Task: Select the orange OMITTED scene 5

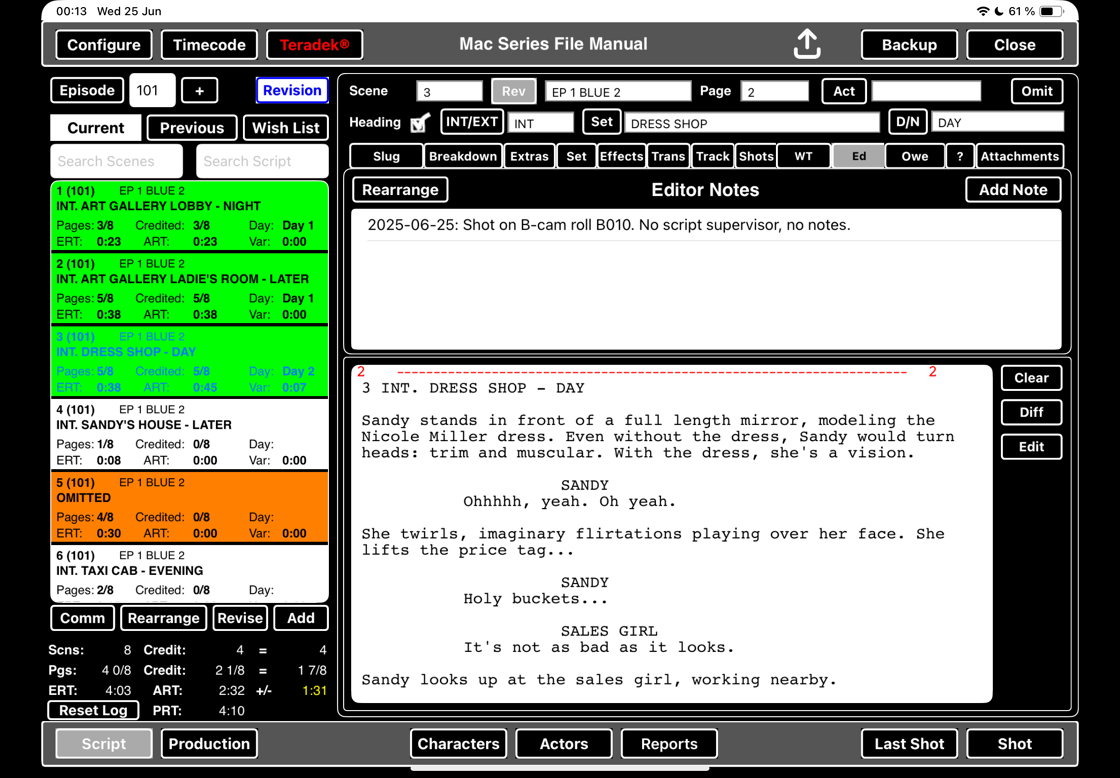Action: [189, 507]
